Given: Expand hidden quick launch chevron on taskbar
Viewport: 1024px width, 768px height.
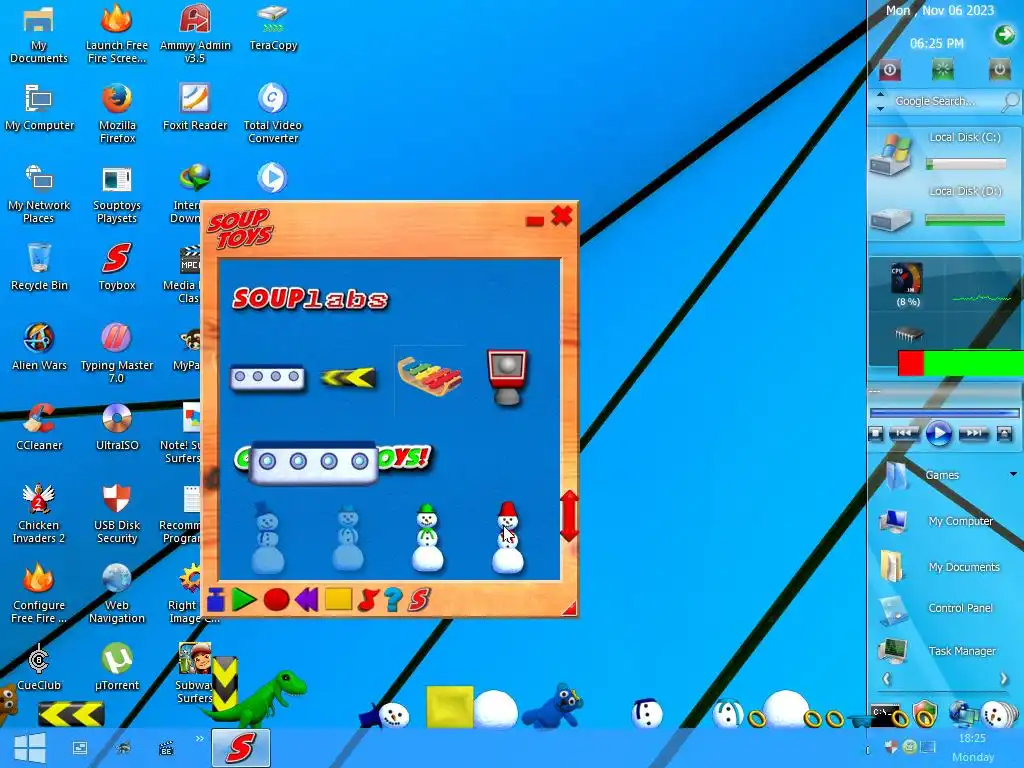Looking at the screenshot, I should (x=200, y=739).
